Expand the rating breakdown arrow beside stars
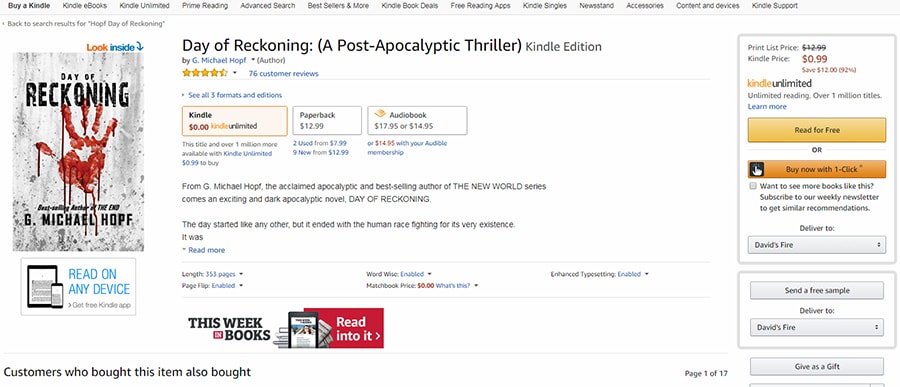The image size is (900, 387). tap(234, 73)
